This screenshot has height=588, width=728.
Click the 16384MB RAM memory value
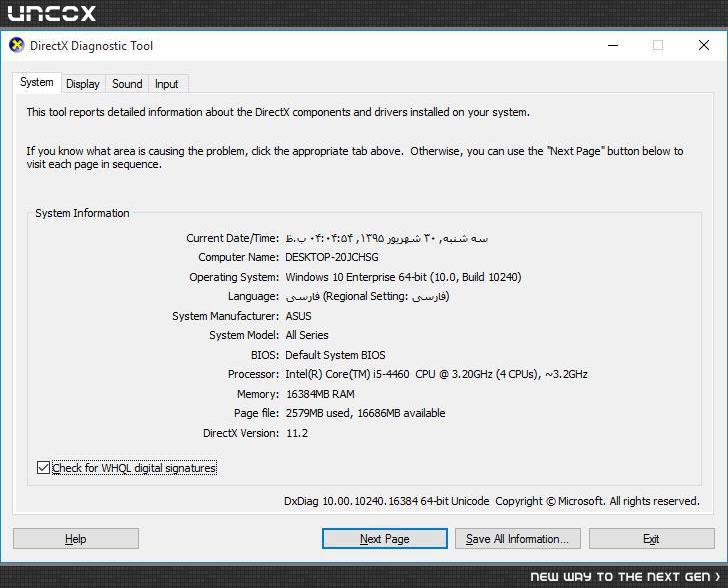pyautogui.click(x=320, y=394)
